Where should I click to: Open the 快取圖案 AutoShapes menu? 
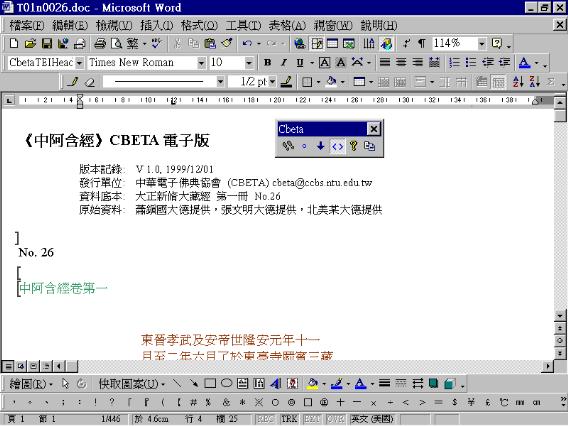tap(132, 384)
